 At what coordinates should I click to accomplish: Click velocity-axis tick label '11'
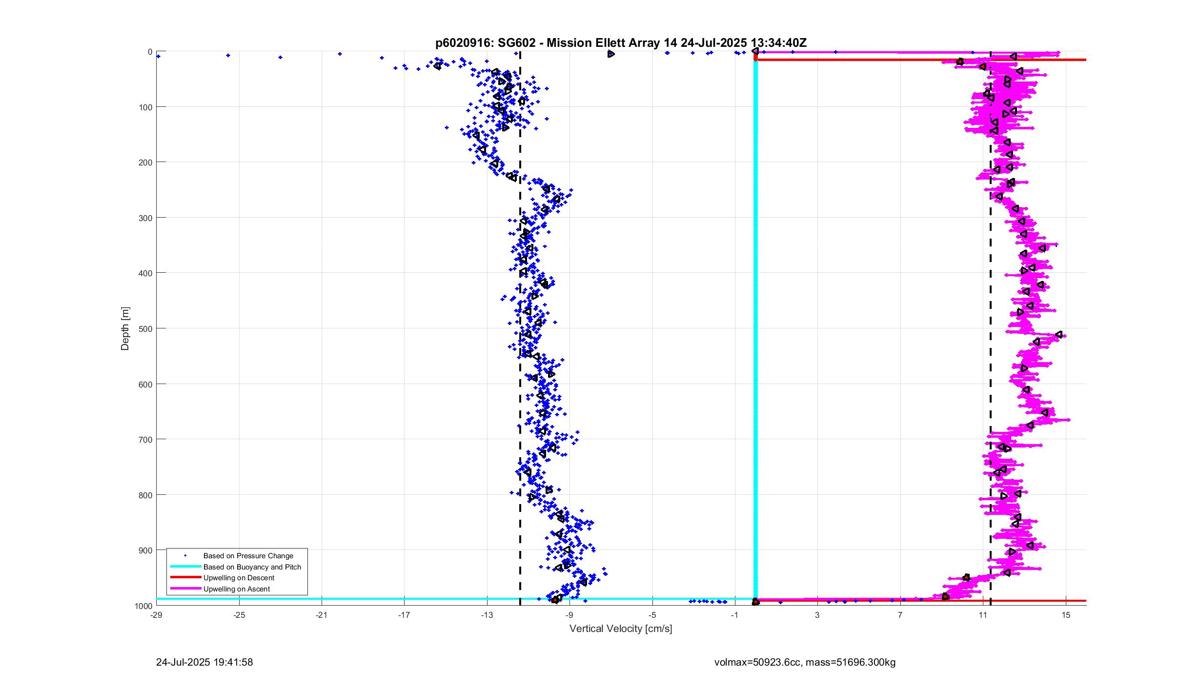pos(983,615)
